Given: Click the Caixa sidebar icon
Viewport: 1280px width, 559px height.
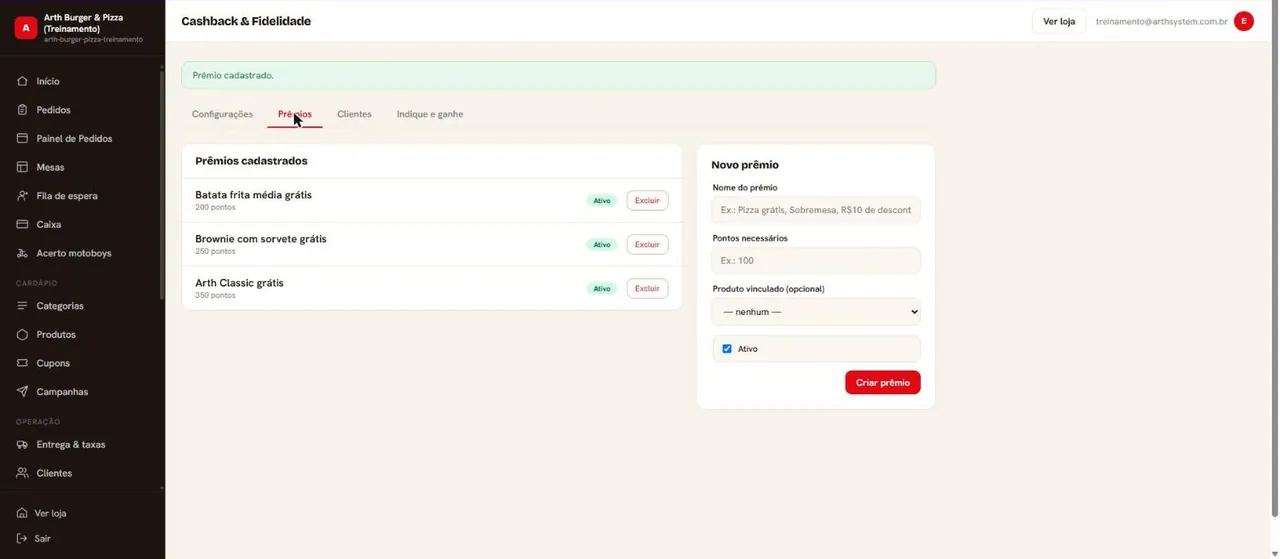Looking at the screenshot, I should pyautogui.click(x=22, y=224).
